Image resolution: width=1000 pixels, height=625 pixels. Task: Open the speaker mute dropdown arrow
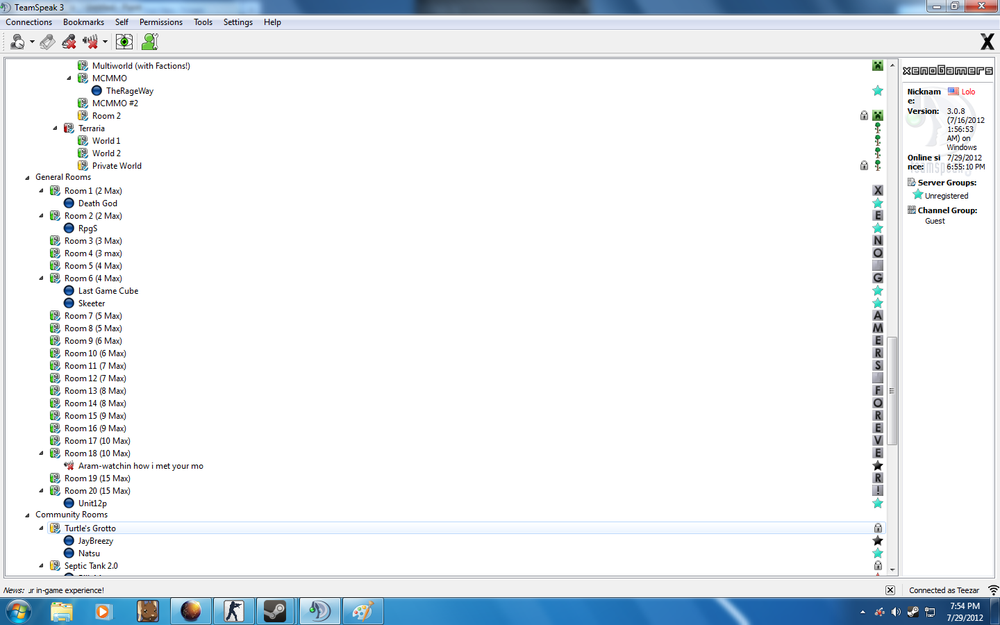105,42
